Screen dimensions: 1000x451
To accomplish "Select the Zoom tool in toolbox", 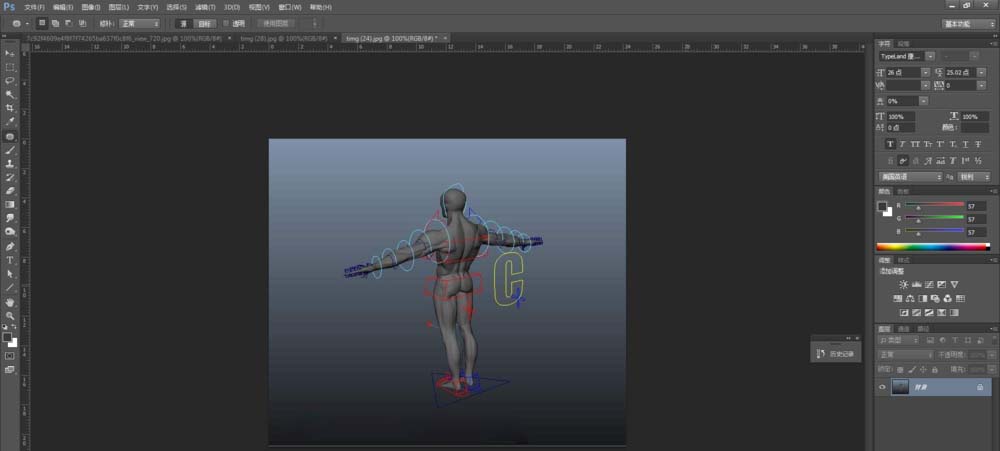I will 10,315.
